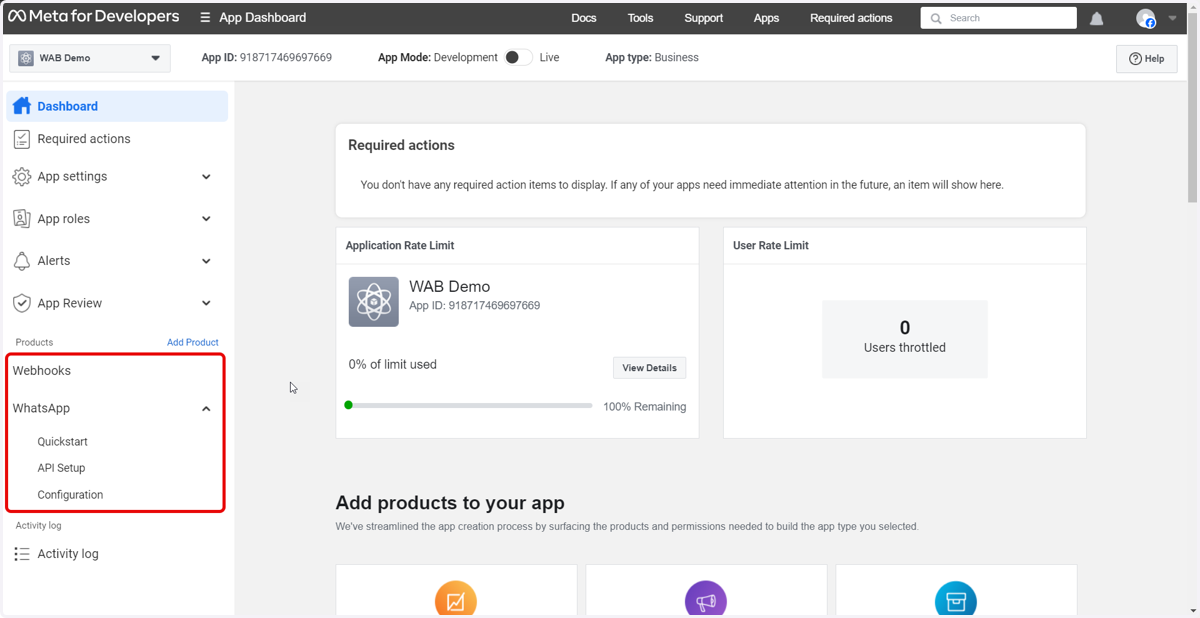Click the notifications bell icon
Image resolution: width=1200 pixels, height=618 pixels.
coord(1097,19)
